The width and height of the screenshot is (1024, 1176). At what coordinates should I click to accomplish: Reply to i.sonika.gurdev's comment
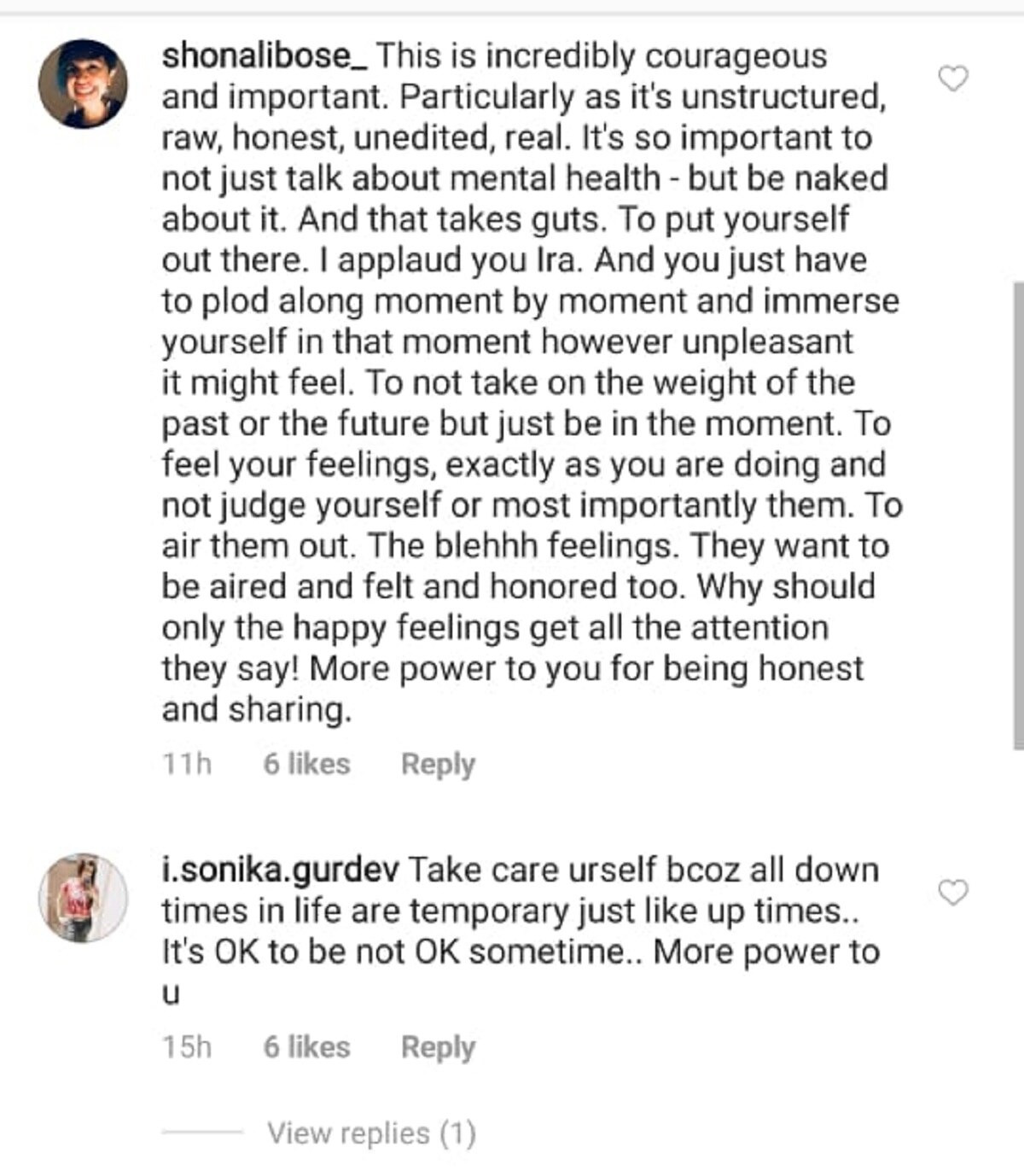point(438,1047)
